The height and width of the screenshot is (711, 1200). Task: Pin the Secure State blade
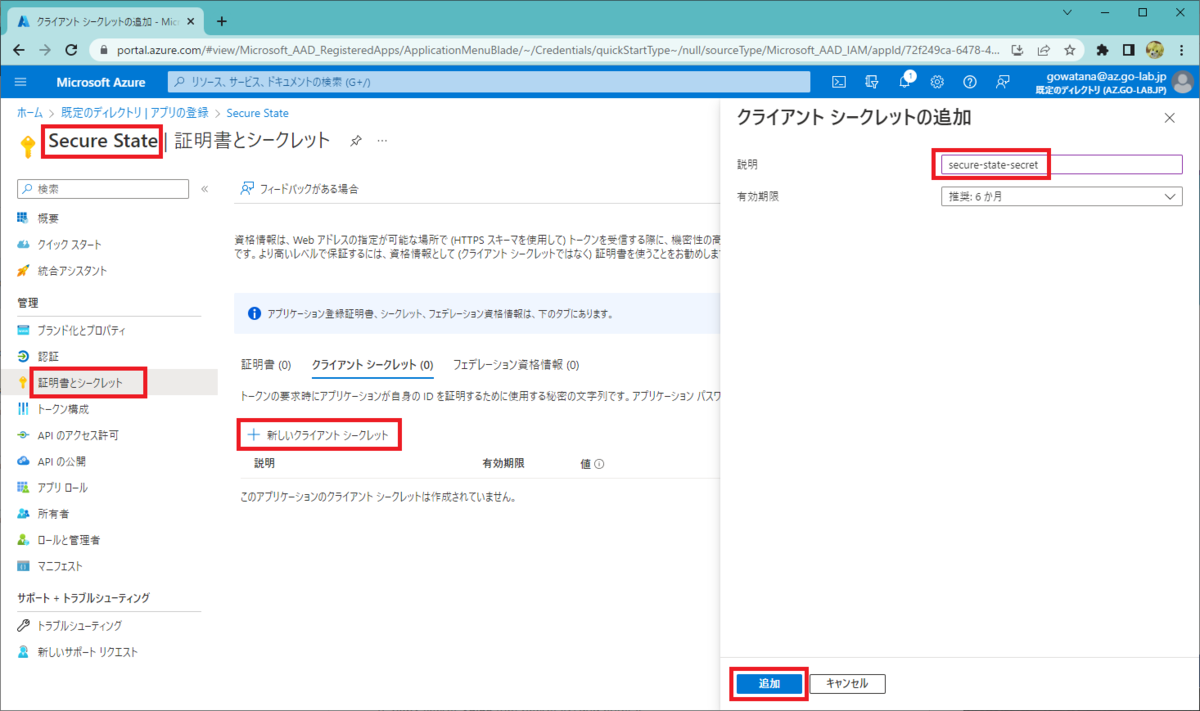[355, 142]
